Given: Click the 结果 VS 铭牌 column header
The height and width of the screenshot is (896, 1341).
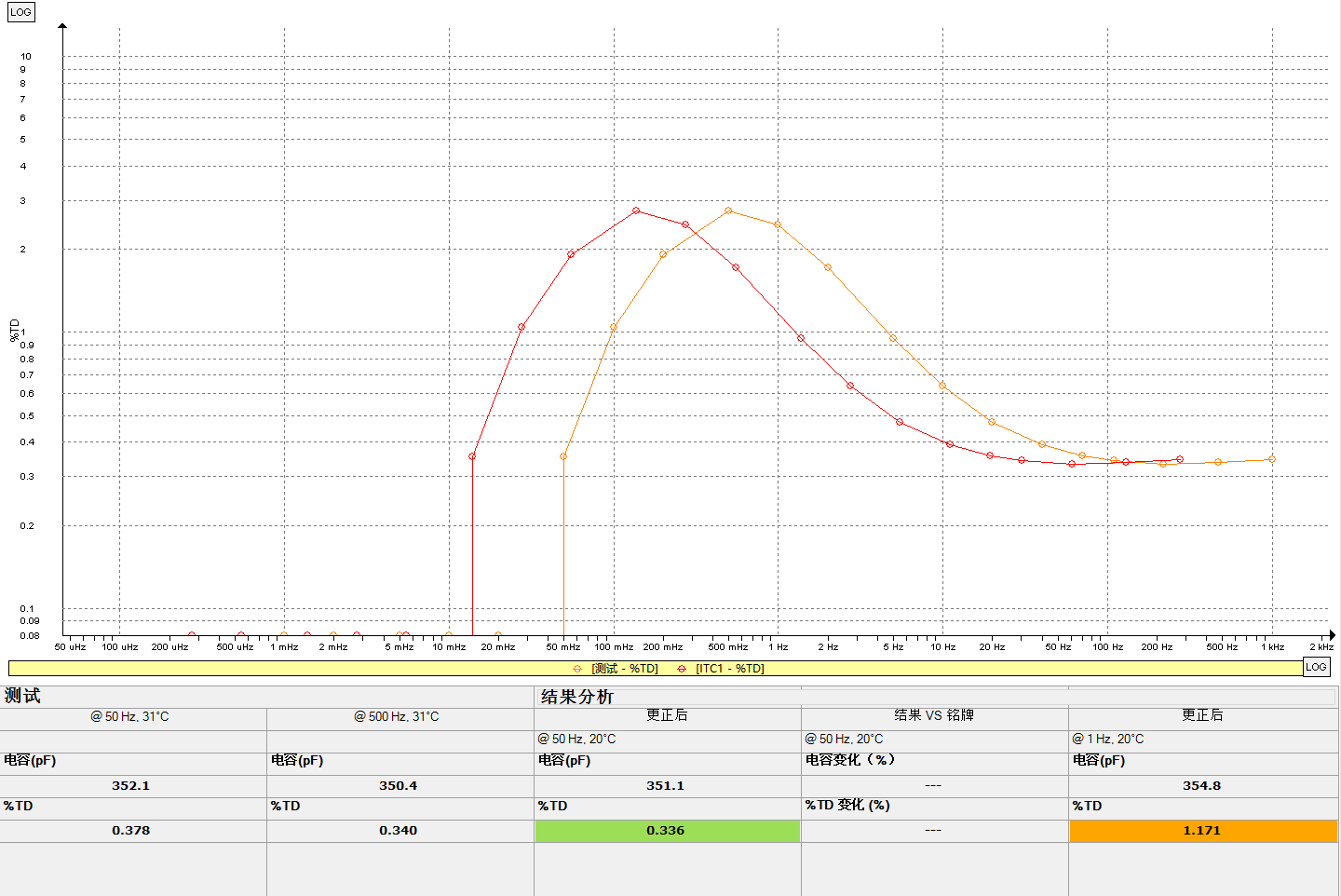Looking at the screenshot, I should click(934, 716).
